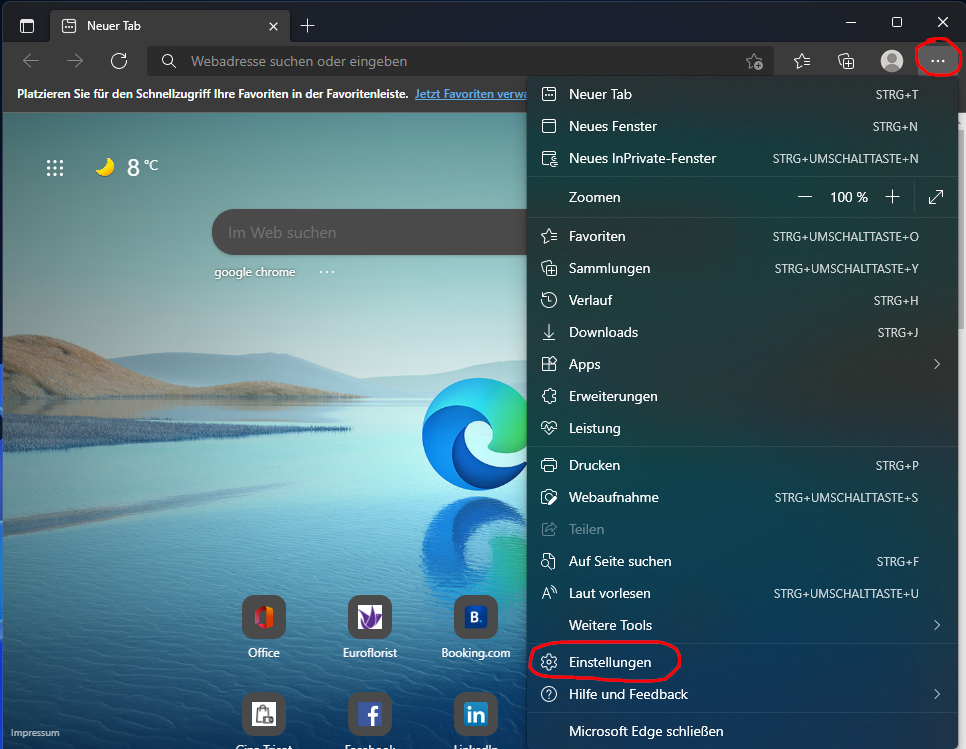Open a new tab with plus button
Viewport: 966px width, 749px height.
308,25
